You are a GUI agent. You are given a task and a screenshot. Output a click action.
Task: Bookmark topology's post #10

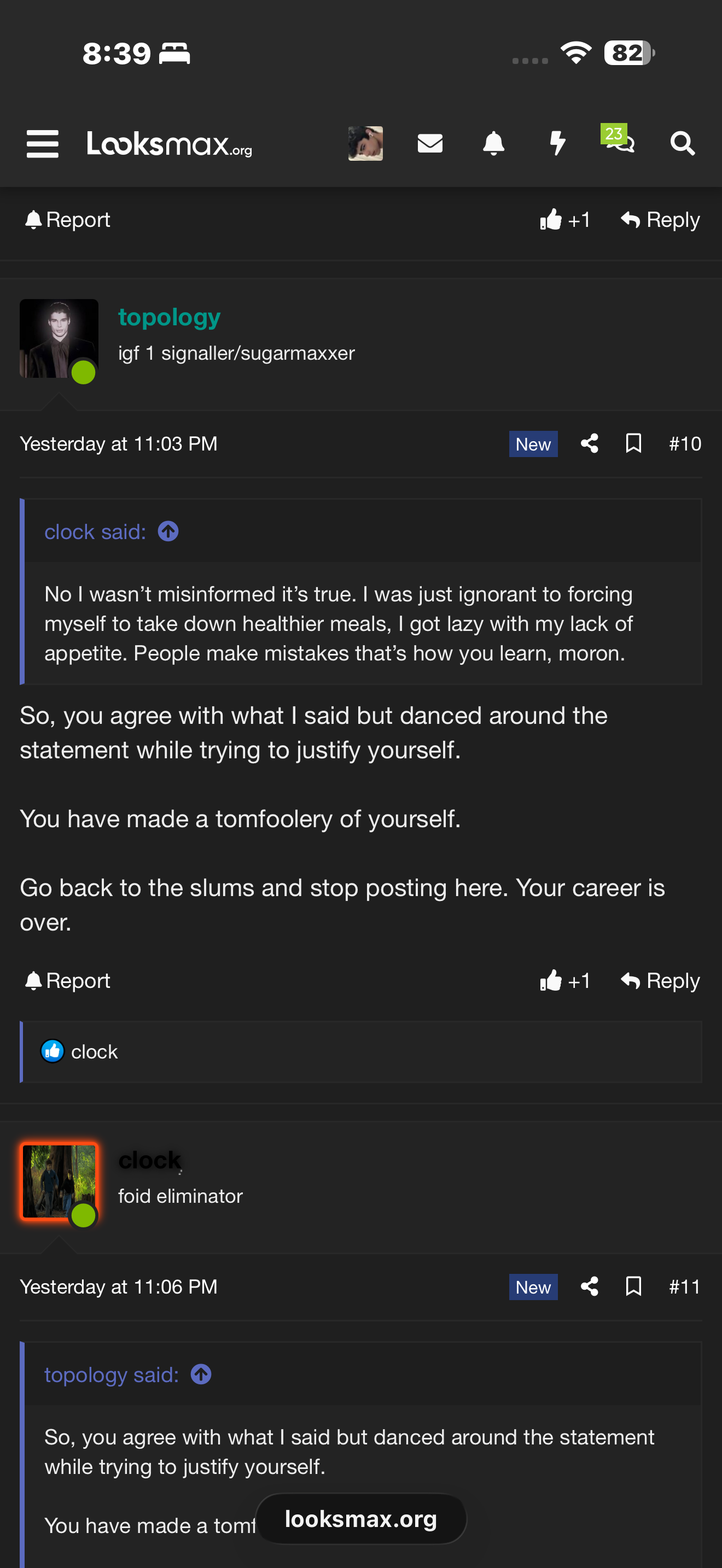point(633,443)
